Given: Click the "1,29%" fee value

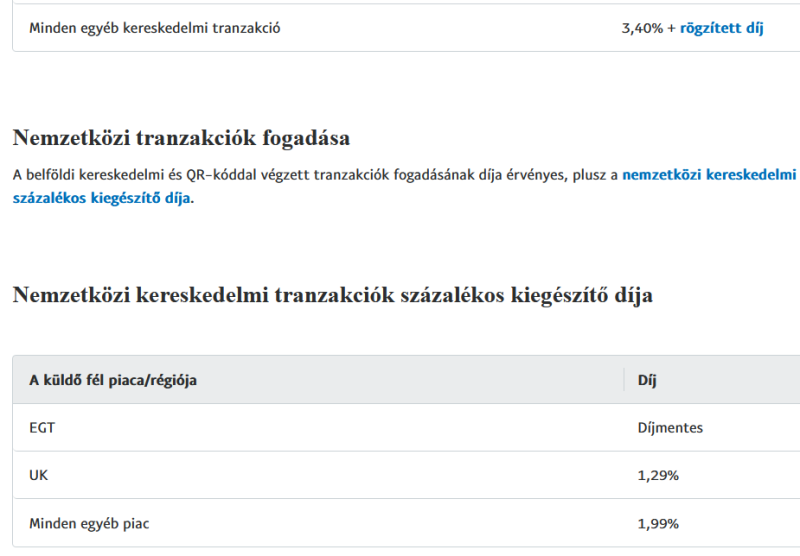Looking at the screenshot, I should 658,476.
